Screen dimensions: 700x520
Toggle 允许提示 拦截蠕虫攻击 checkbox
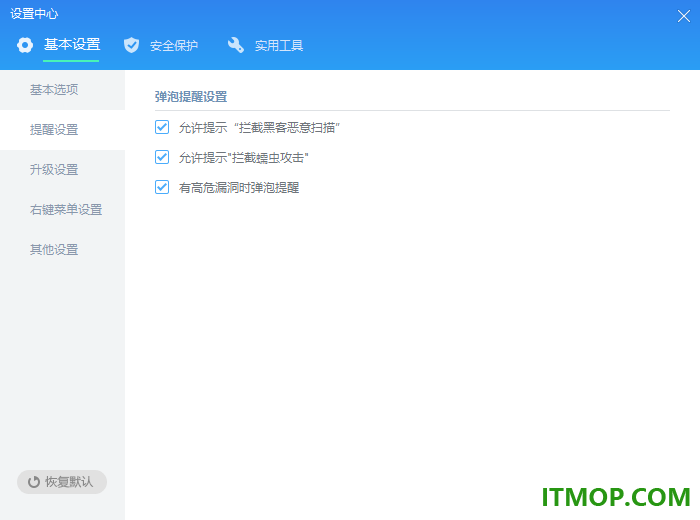162,157
